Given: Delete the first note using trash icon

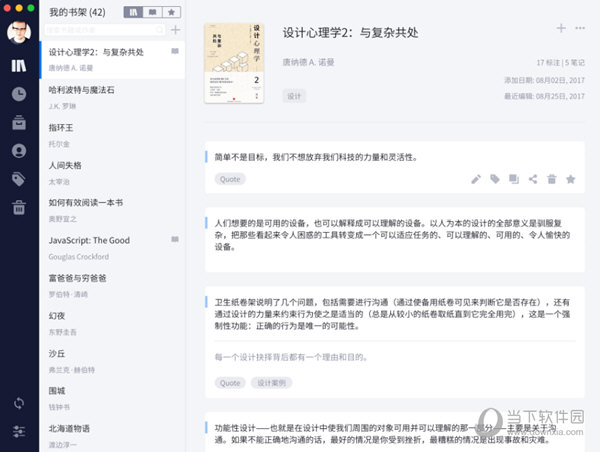Looking at the screenshot, I should coord(551,180).
